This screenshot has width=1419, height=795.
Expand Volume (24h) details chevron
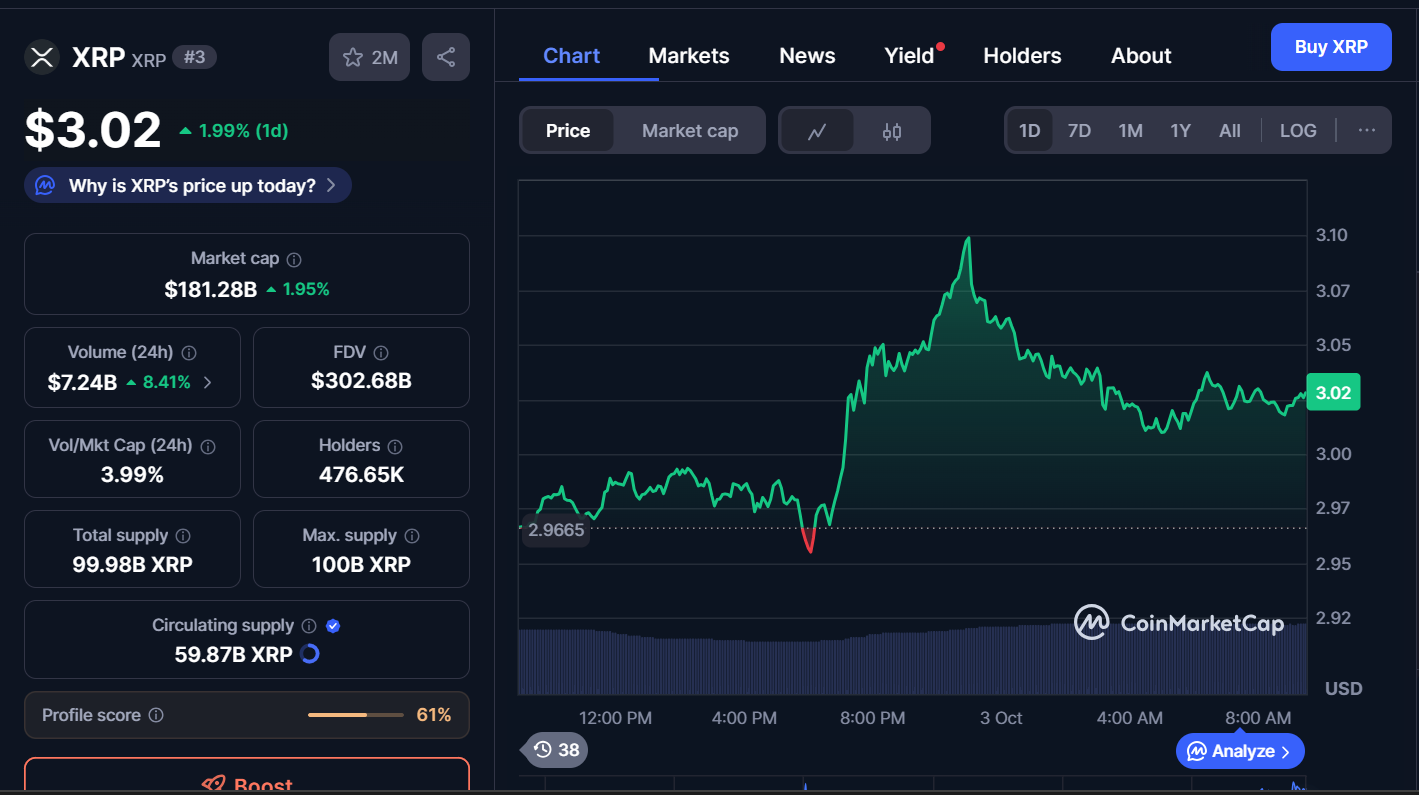[208, 382]
